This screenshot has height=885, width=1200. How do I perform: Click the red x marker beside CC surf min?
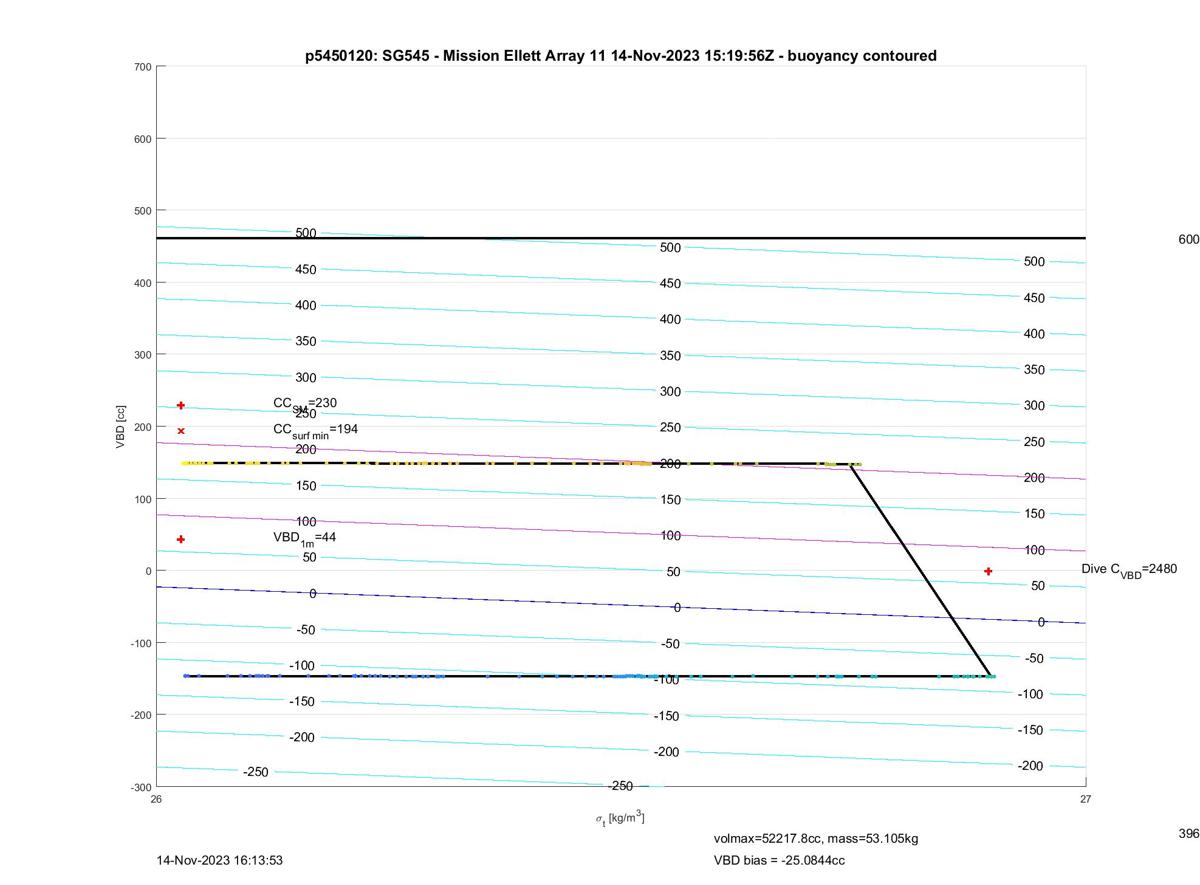181,431
